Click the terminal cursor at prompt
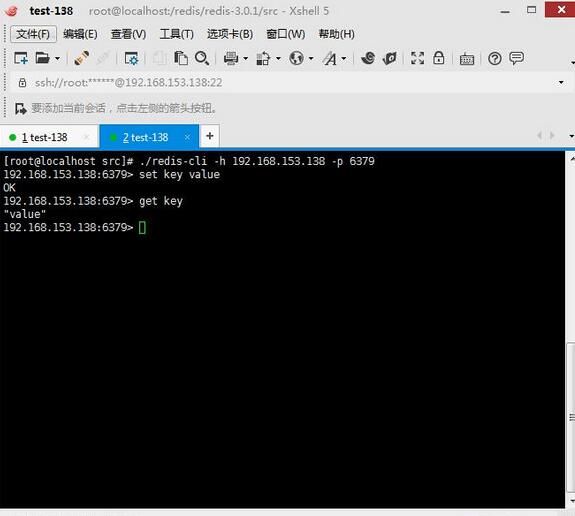Screen dimensions: 575x516 pyautogui.click(x=142, y=228)
